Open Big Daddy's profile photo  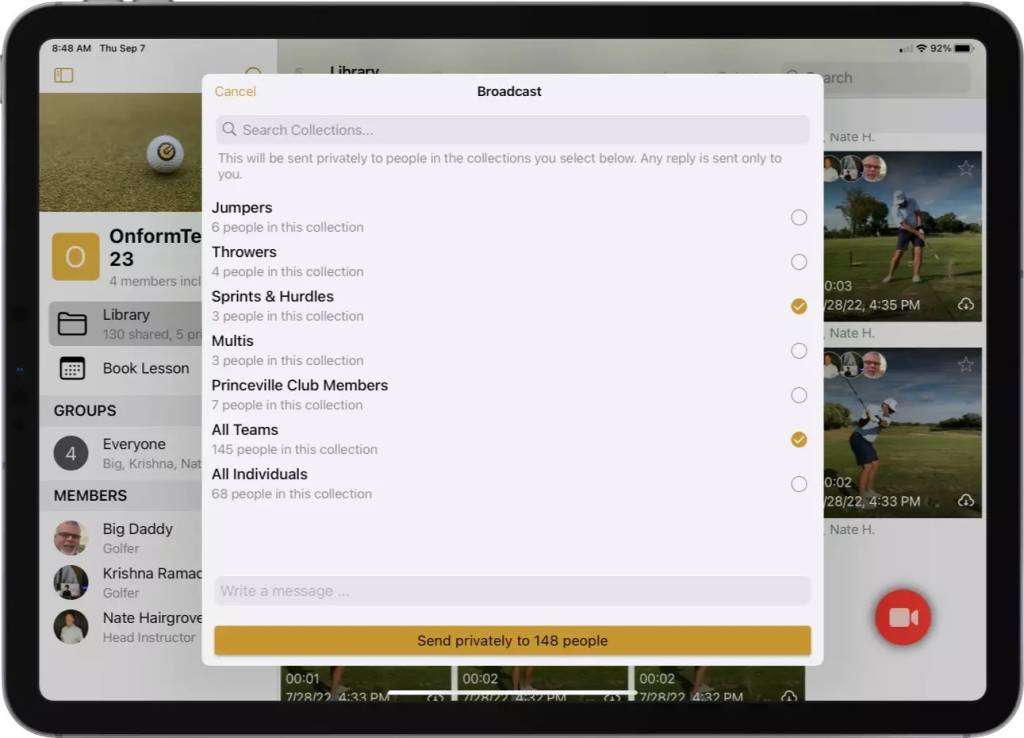pos(71,537)
